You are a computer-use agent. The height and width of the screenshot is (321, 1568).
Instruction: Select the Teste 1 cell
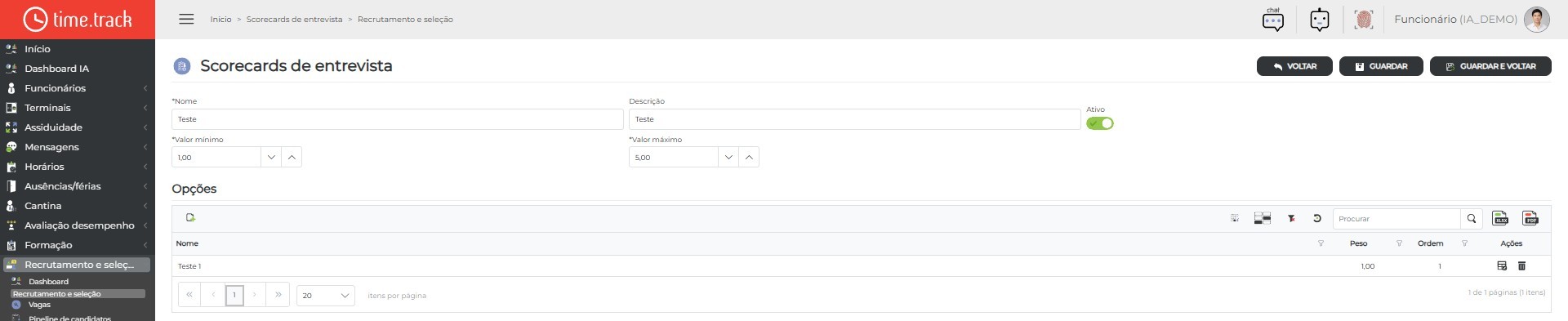pos(189,266)
